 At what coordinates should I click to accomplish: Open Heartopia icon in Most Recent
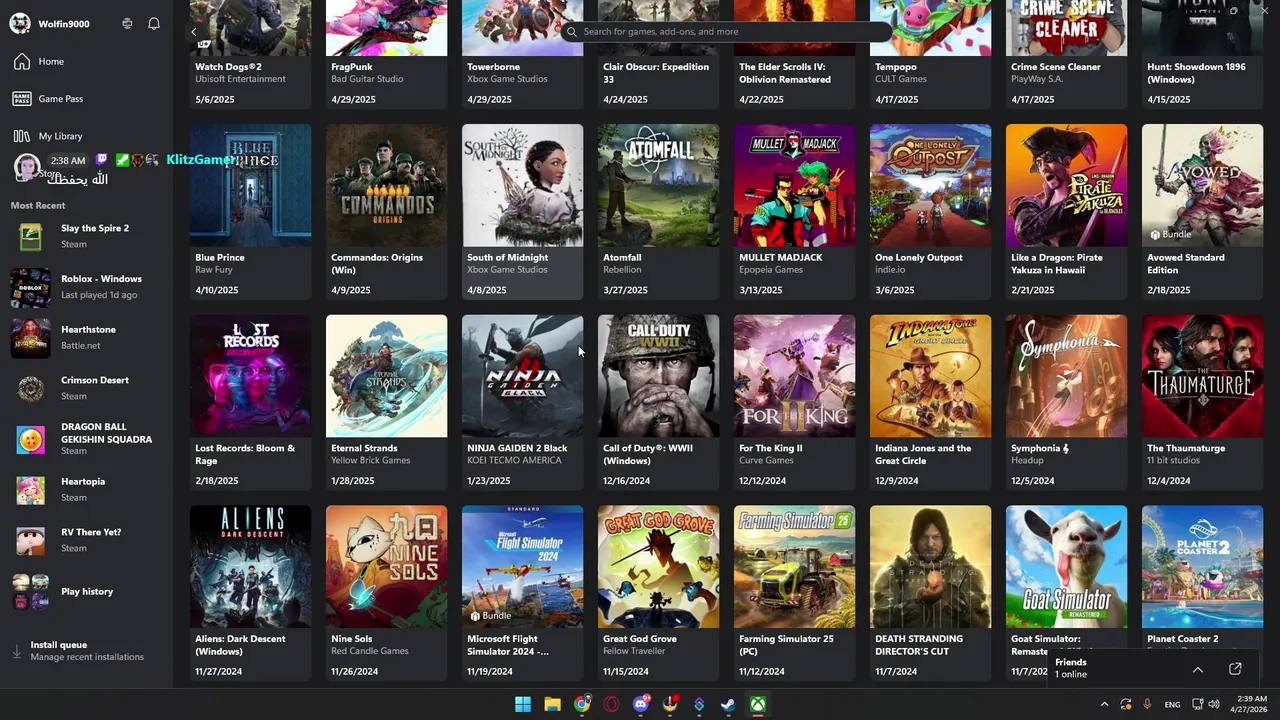31,490
